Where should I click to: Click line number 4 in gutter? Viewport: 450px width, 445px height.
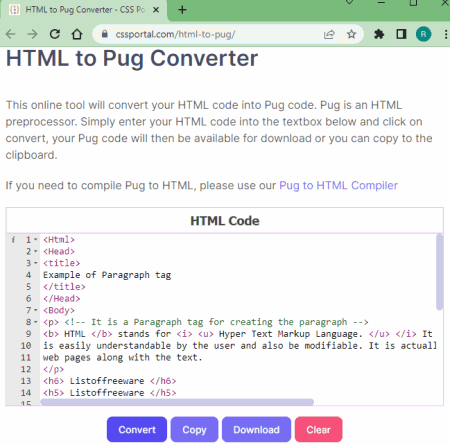click(x=28, y=275)
